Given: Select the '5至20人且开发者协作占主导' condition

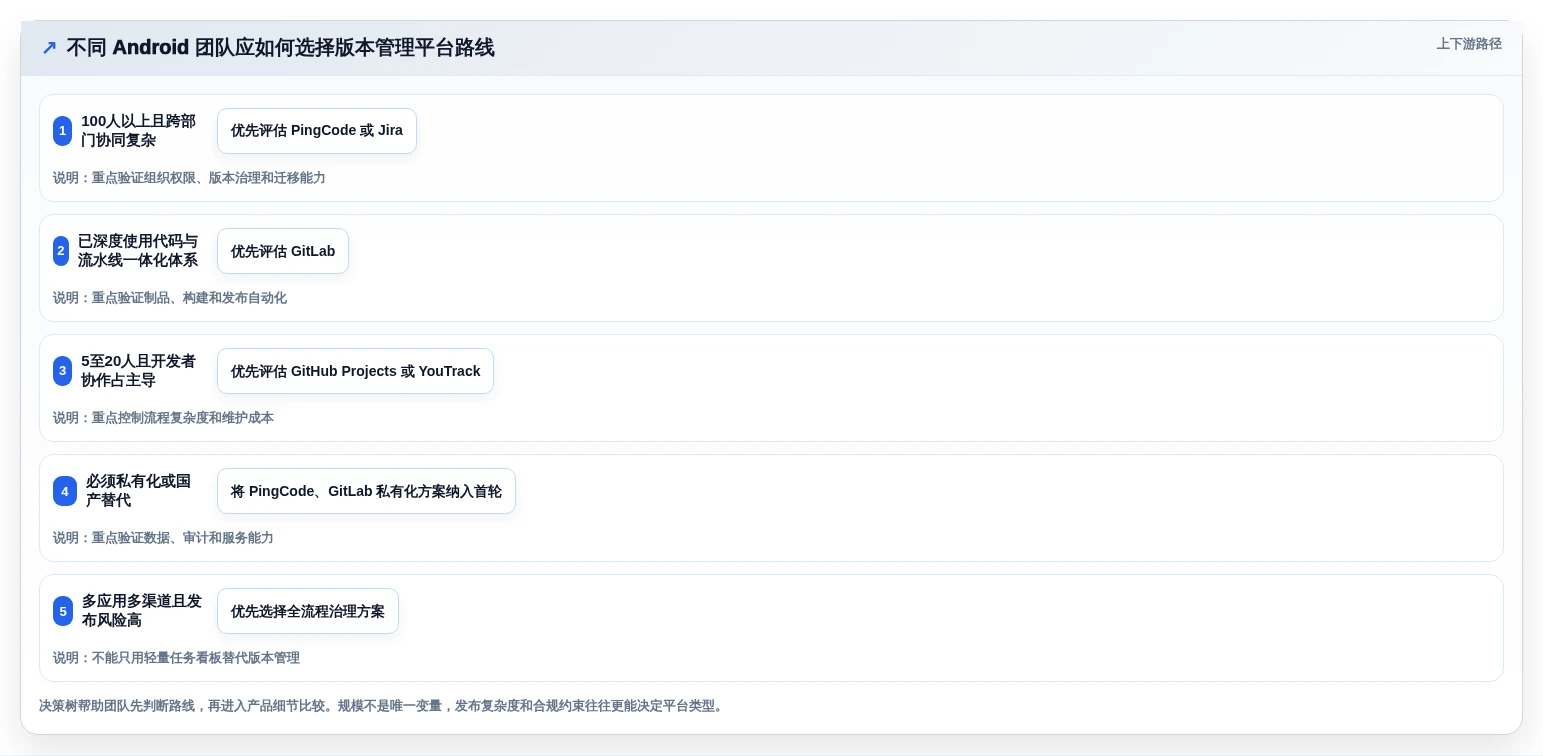Looking at the screenshot, I should coord(139,371).
